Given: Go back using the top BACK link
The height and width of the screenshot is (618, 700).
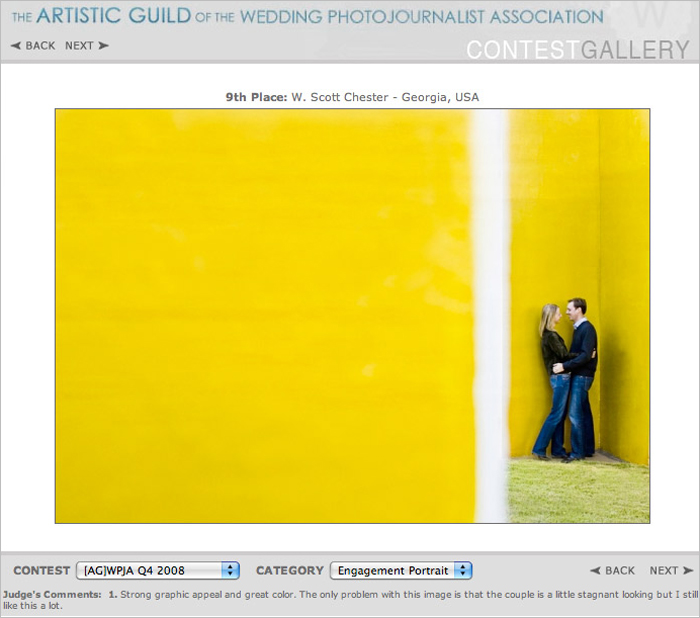Looking at the screenshot, I should (33, 46).
